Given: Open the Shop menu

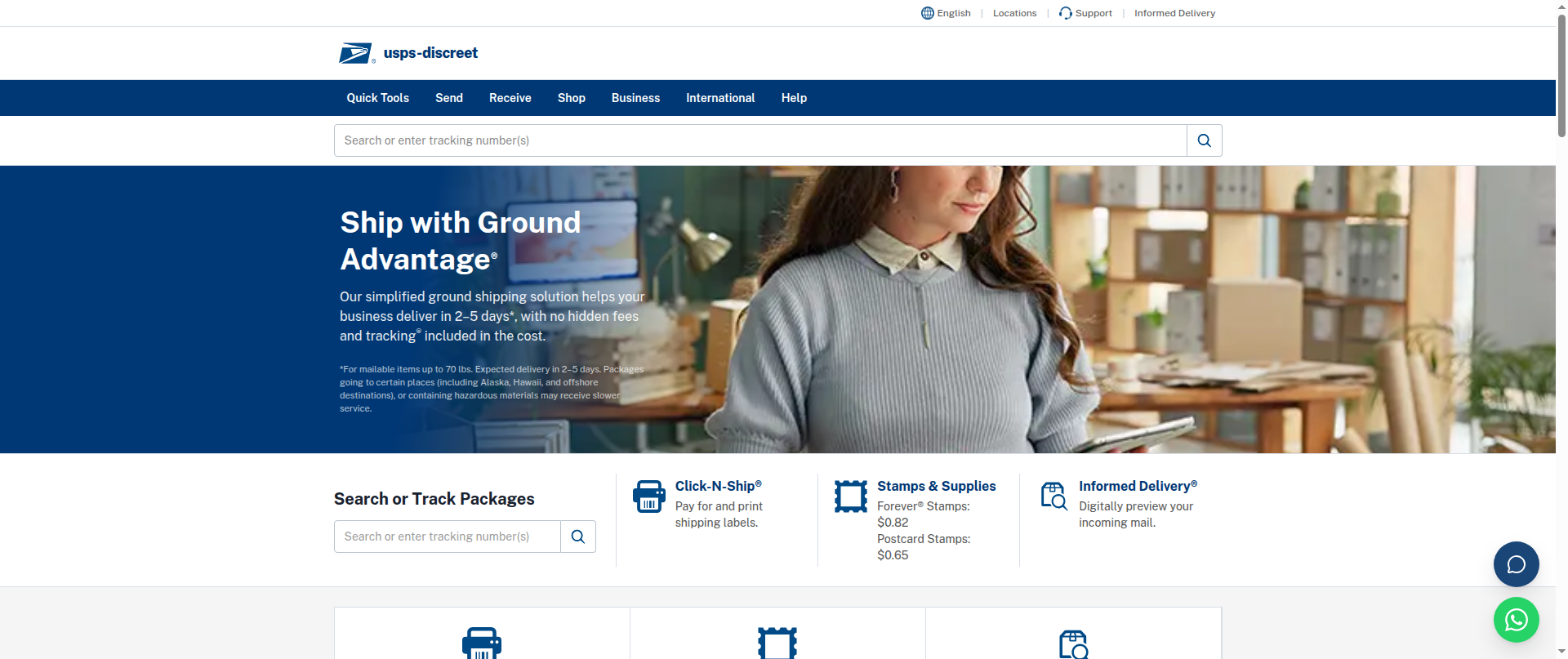Looking at the screenshot, I should click(572, 98).
